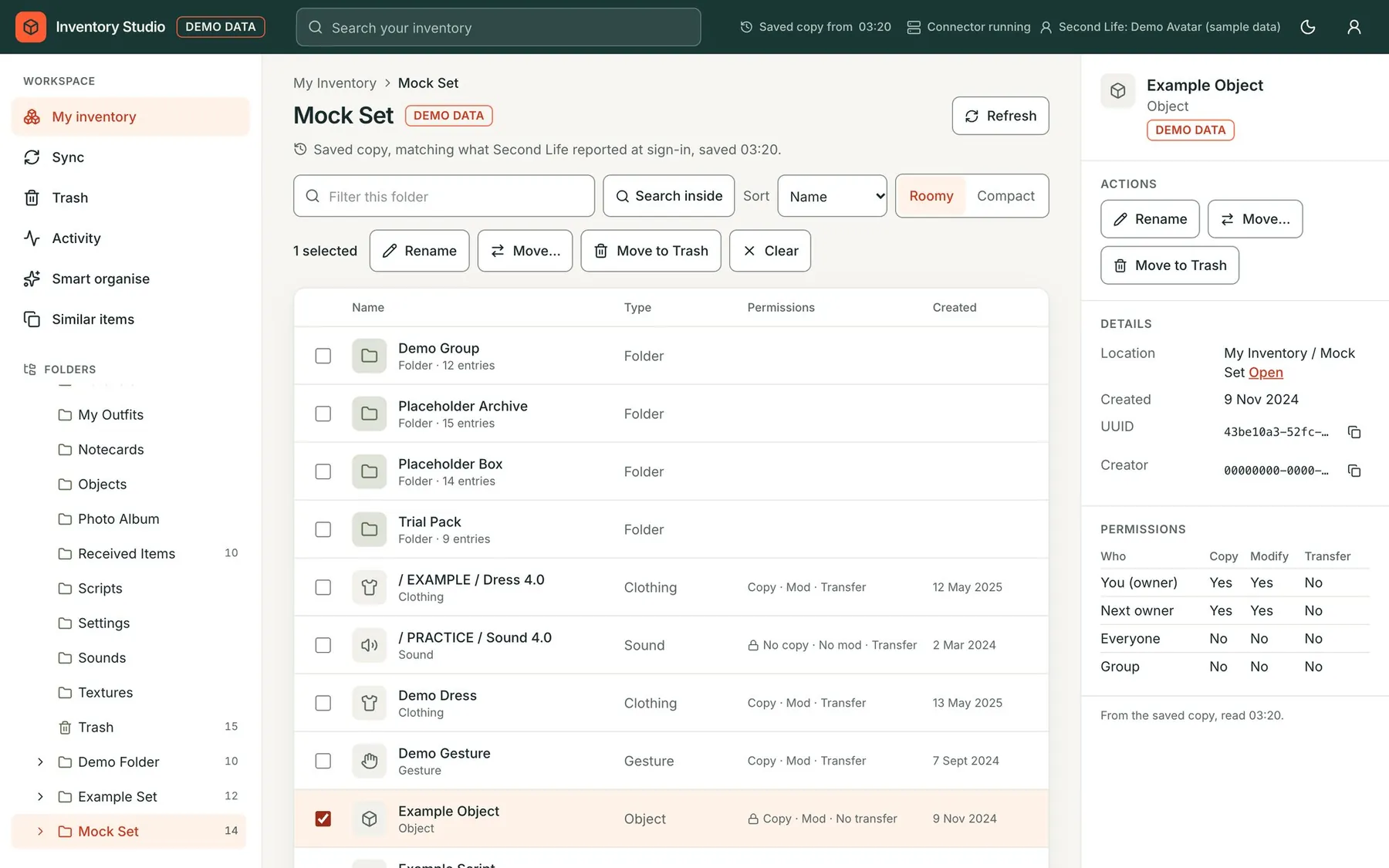Viewport: 1389px width, 868px height.
Task: Click the Placeholder Box folder icon
Action: pyautogui.click(x=370, y=471)
